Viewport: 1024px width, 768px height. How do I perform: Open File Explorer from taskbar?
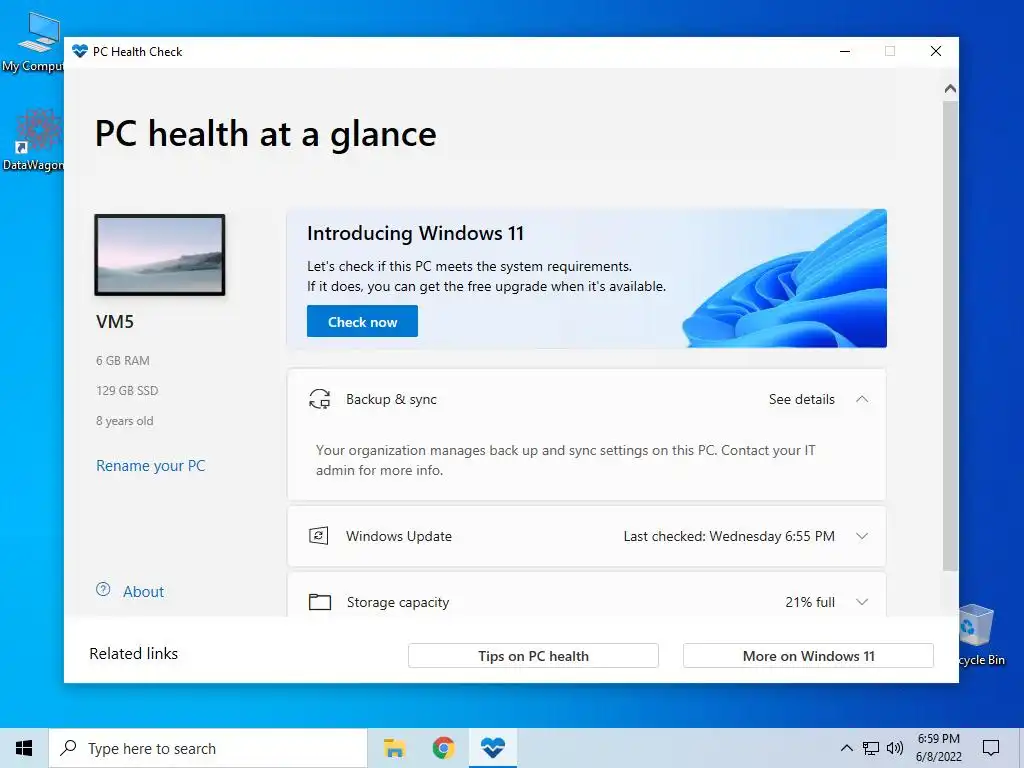[x=394, y=748]
